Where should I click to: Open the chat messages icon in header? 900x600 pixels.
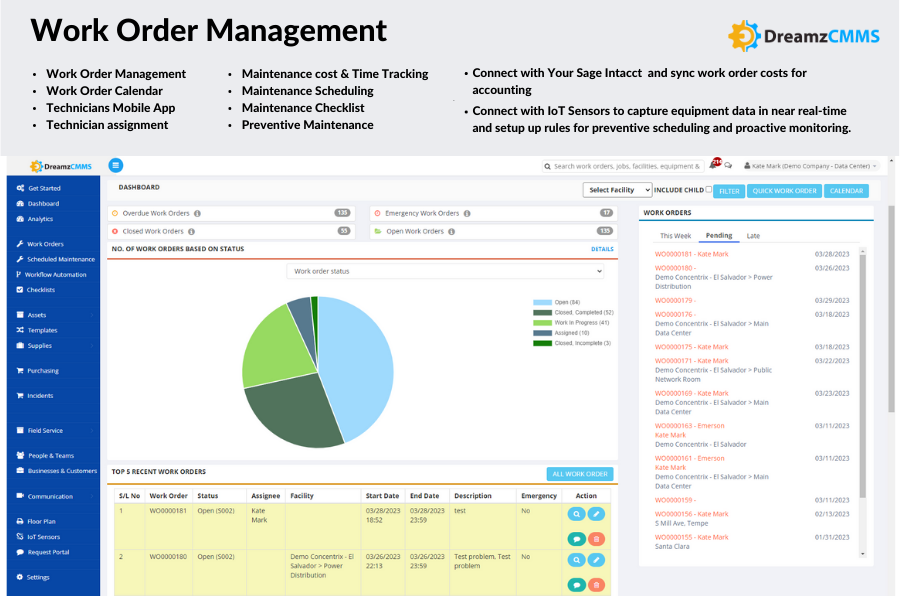tap(729, 166)
